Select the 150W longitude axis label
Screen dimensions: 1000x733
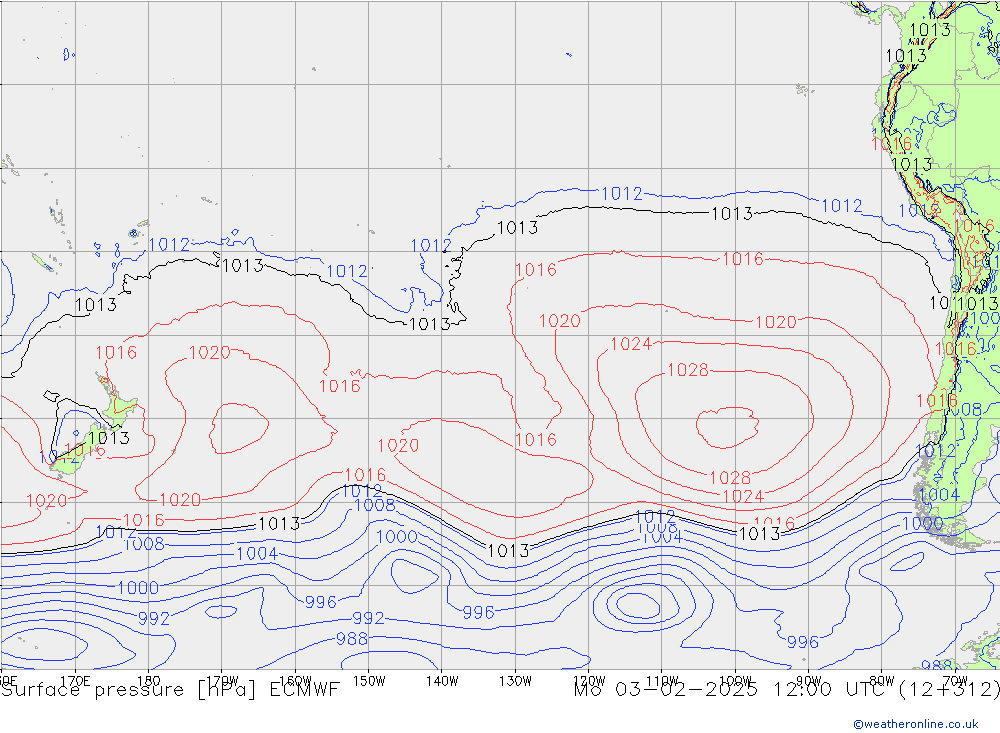pos(369,680)
